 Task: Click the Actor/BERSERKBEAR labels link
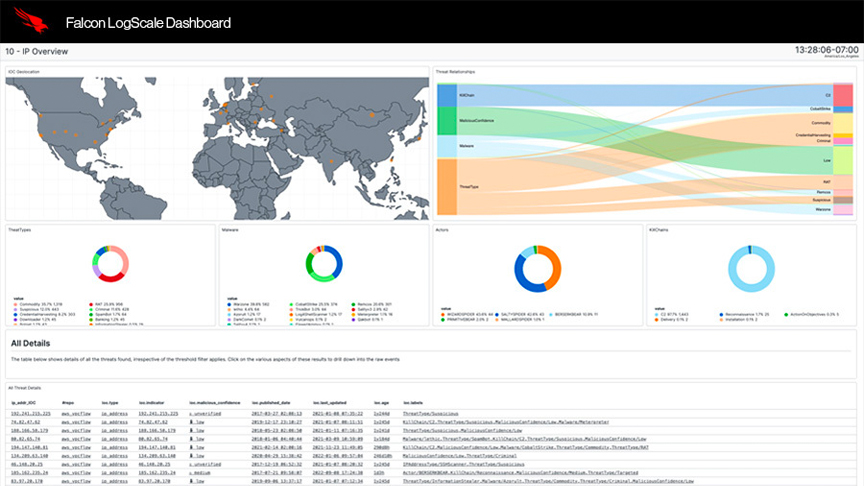[x=520, y=473]
